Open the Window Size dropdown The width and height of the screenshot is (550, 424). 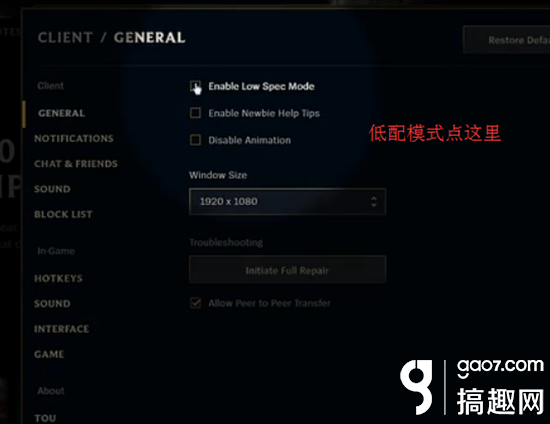[x=287, y=201]
